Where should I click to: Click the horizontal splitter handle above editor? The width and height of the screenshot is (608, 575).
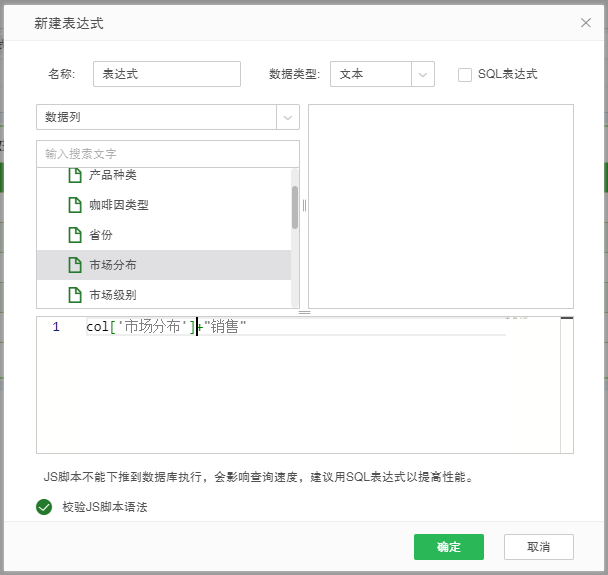pos(305,312)
